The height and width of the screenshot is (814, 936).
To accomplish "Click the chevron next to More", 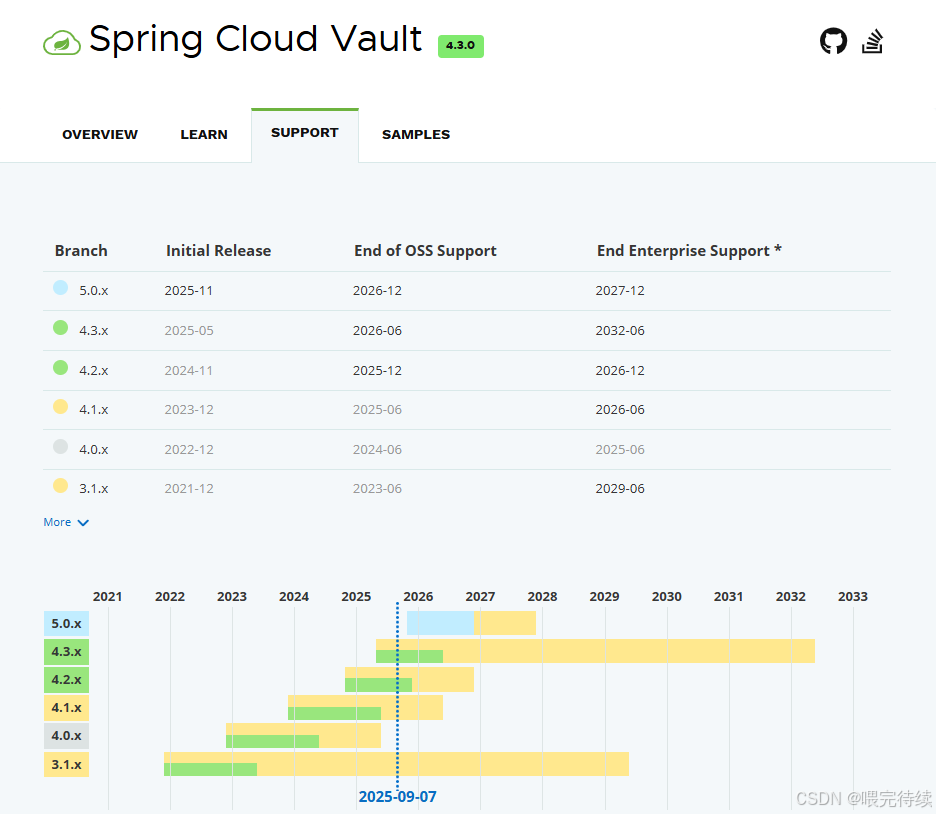I will click(x=83, y=523).
